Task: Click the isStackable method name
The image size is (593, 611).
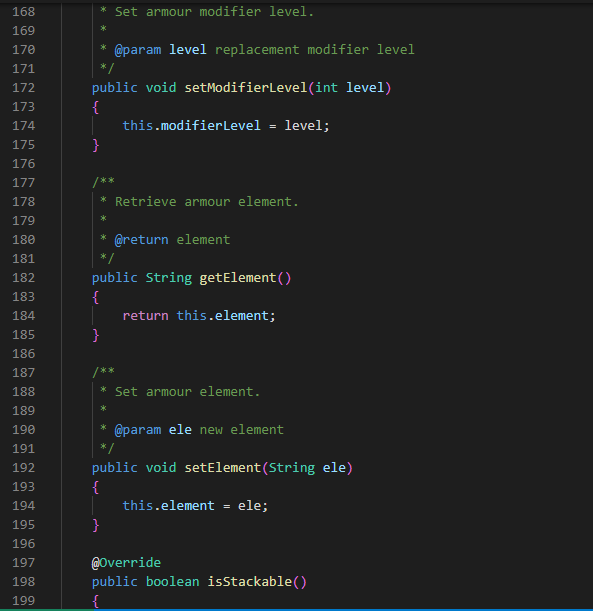Action: [249, 582]
